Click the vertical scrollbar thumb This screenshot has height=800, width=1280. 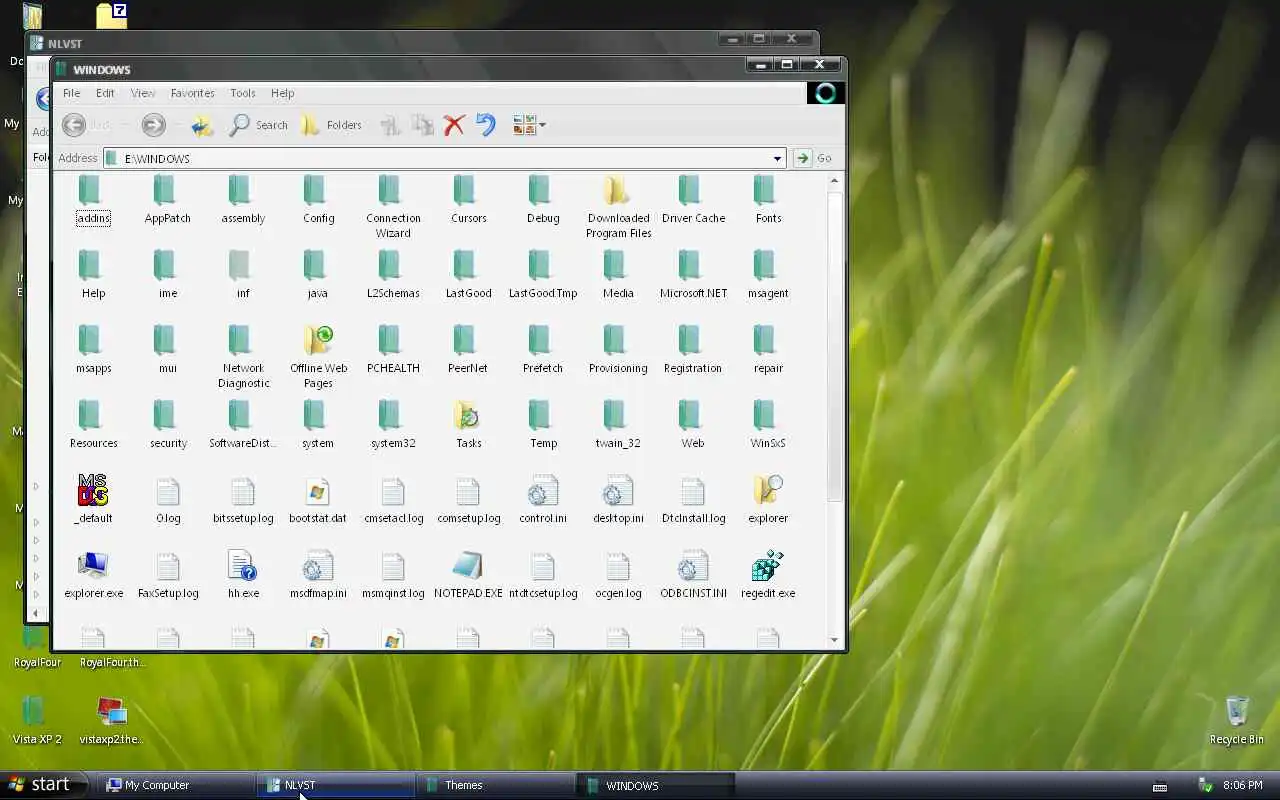click(x=834, y=346)
